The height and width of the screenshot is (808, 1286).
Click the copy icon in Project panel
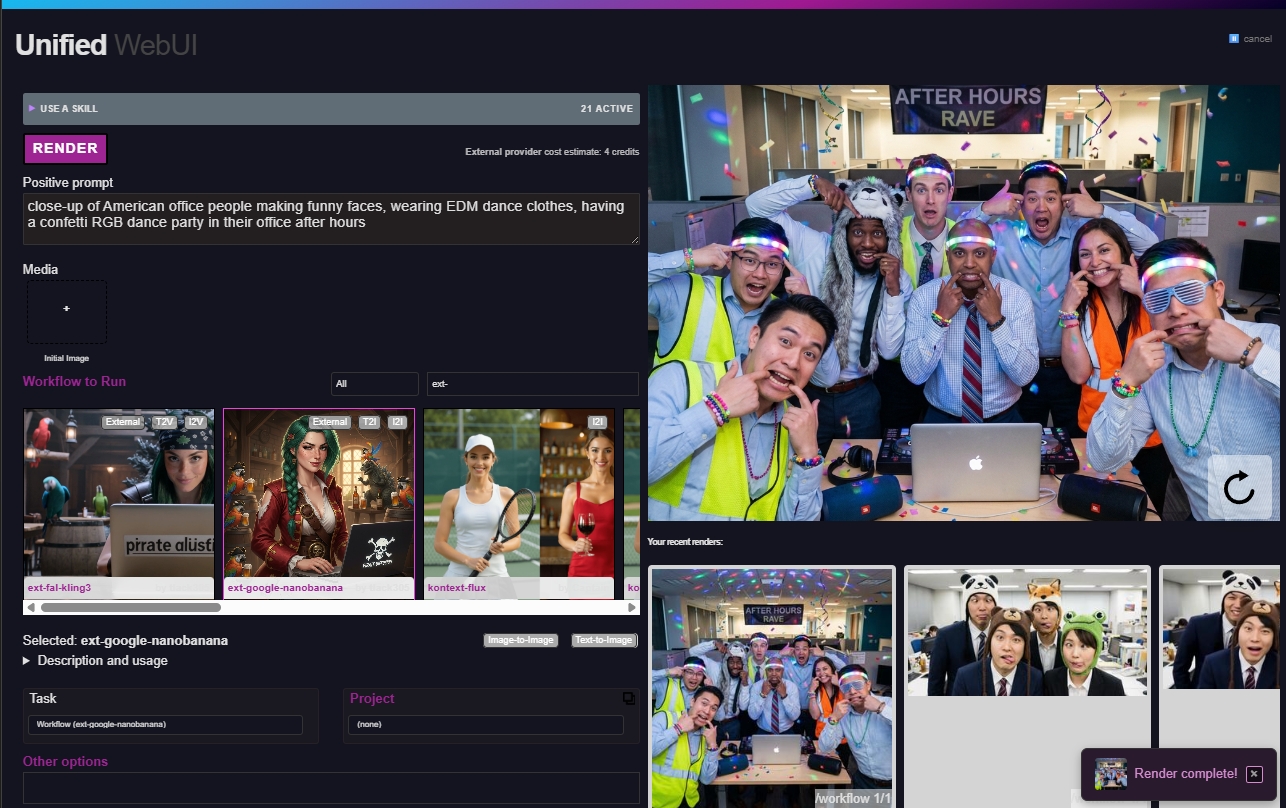tap(629, 699)
